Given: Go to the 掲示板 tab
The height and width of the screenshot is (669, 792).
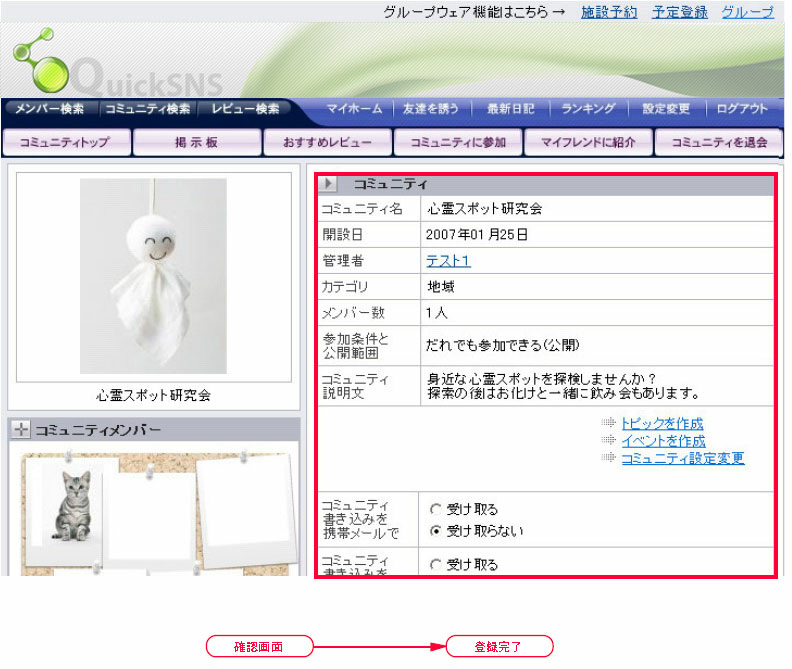Looking at the screenshot, I should tap(196, 142).
